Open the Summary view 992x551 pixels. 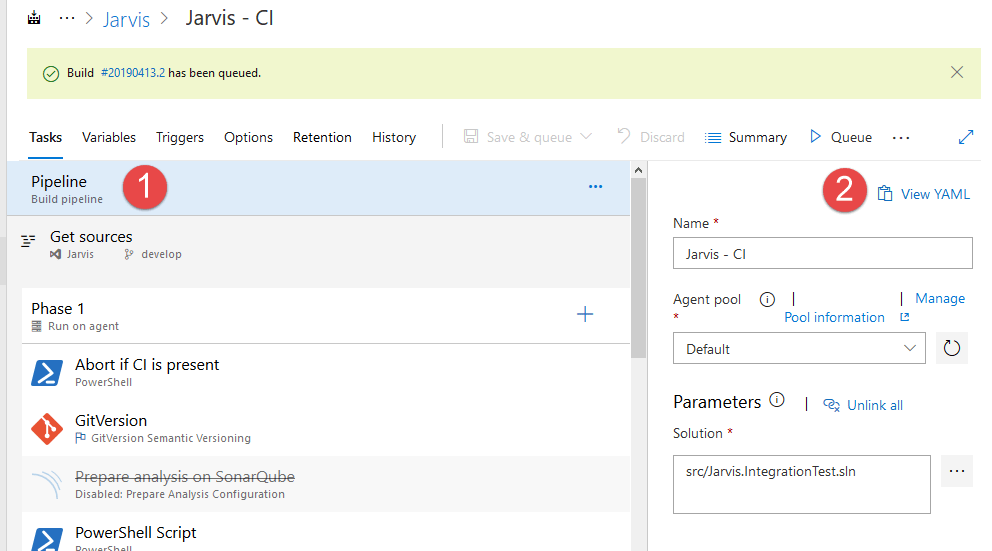[x=757, y=137]
